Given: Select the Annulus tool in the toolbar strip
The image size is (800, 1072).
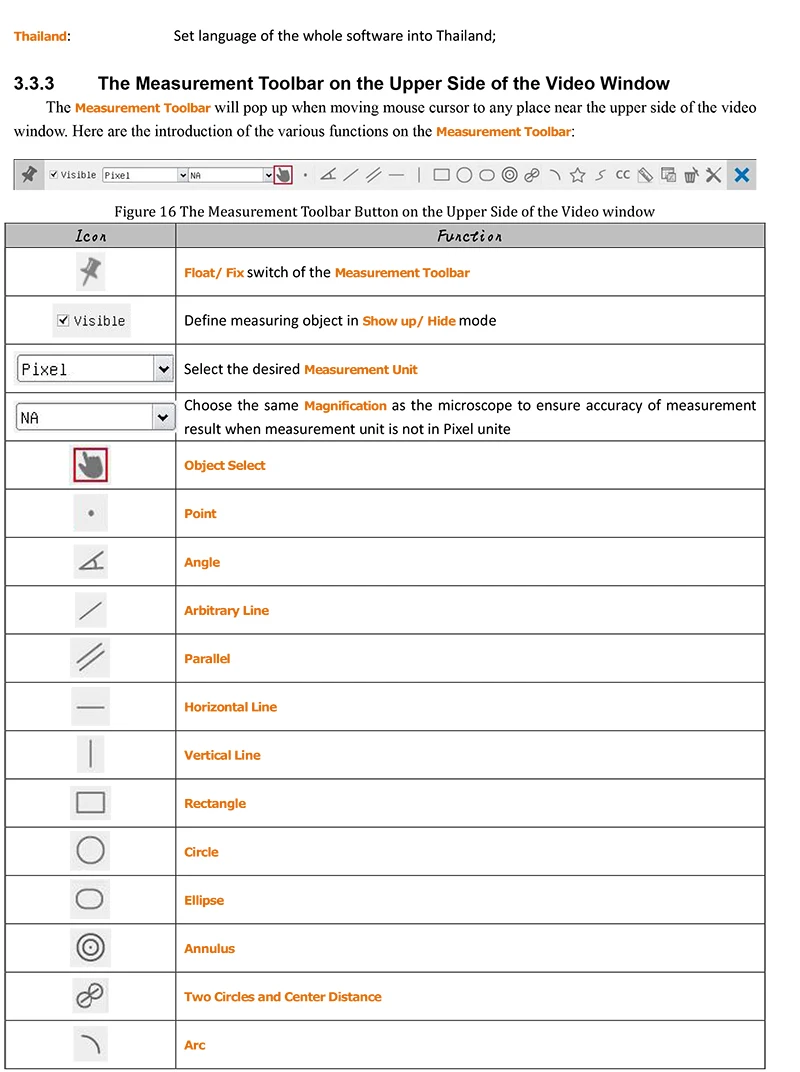Looking at the screenshot, I should click(x=509, y=175).
